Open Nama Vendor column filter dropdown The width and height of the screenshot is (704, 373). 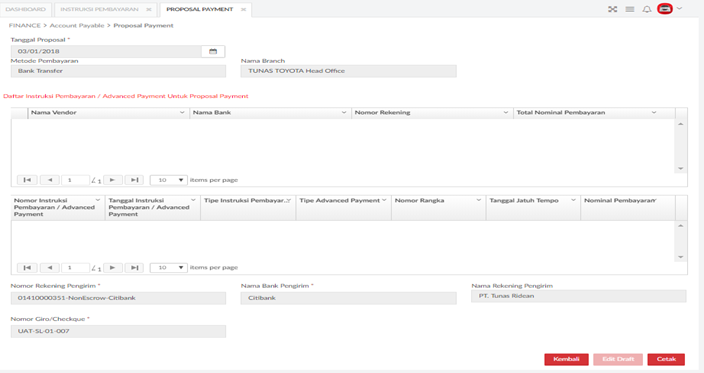[182, 113]
